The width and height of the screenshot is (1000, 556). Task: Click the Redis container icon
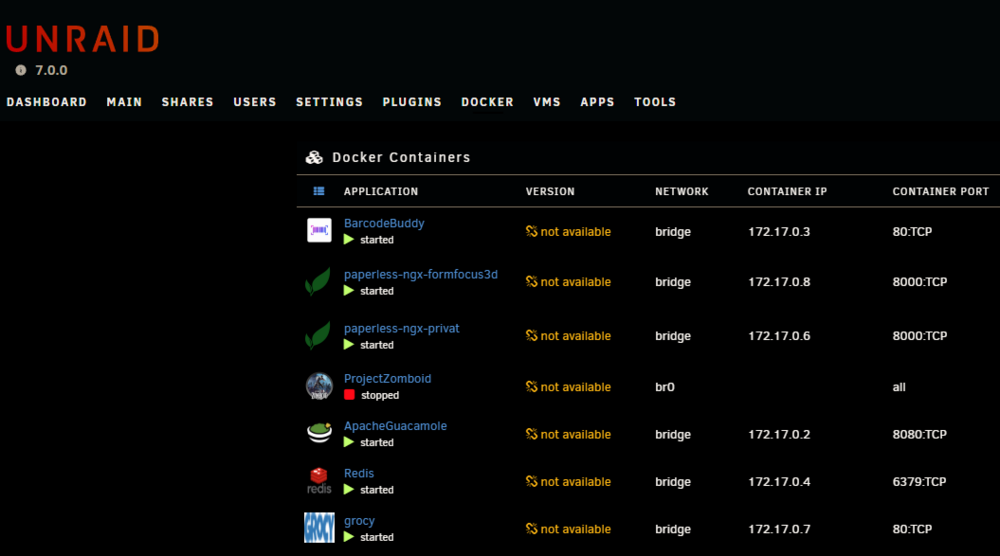tap(319, 481)
